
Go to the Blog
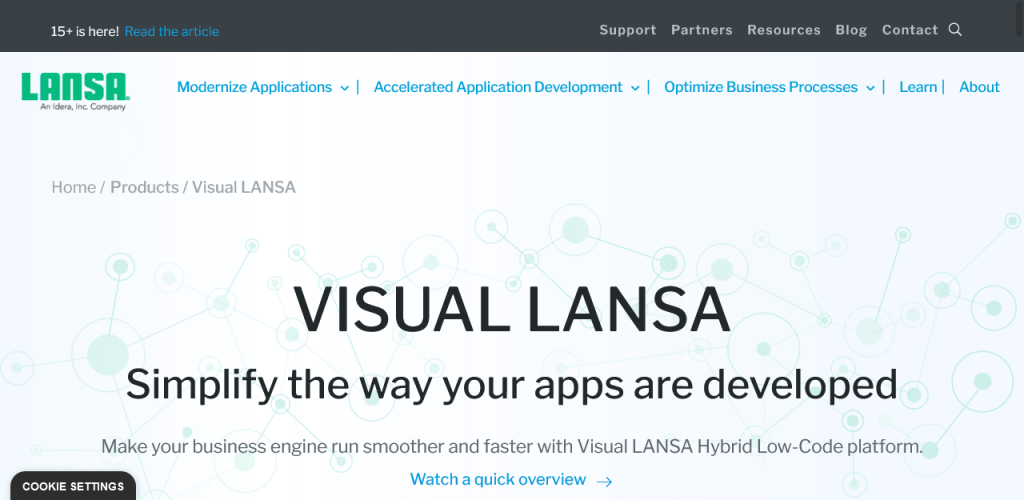click(x=851, y=30)
